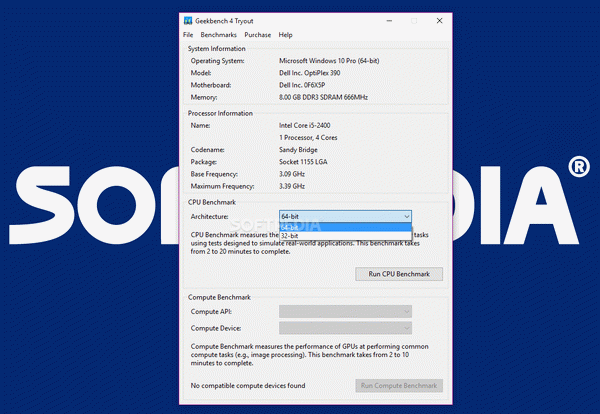Open the Purchase menu
The width and height of the screenshot is (600, 414).
click(x=257, y=35)
